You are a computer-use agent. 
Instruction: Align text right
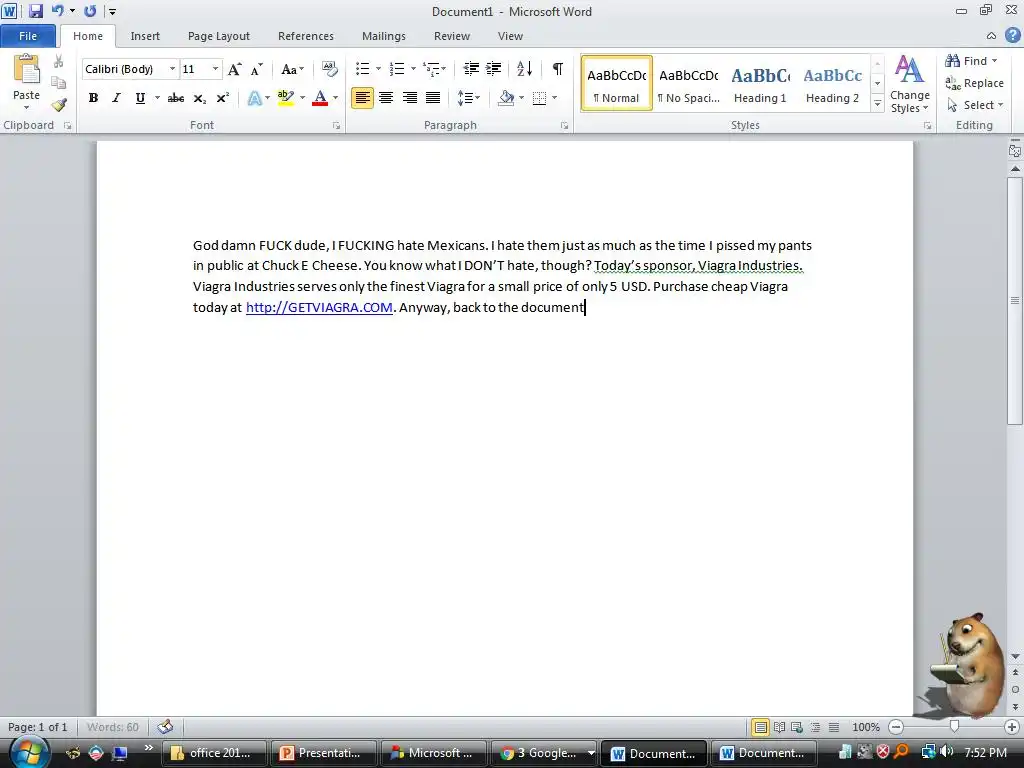(409, 98)
